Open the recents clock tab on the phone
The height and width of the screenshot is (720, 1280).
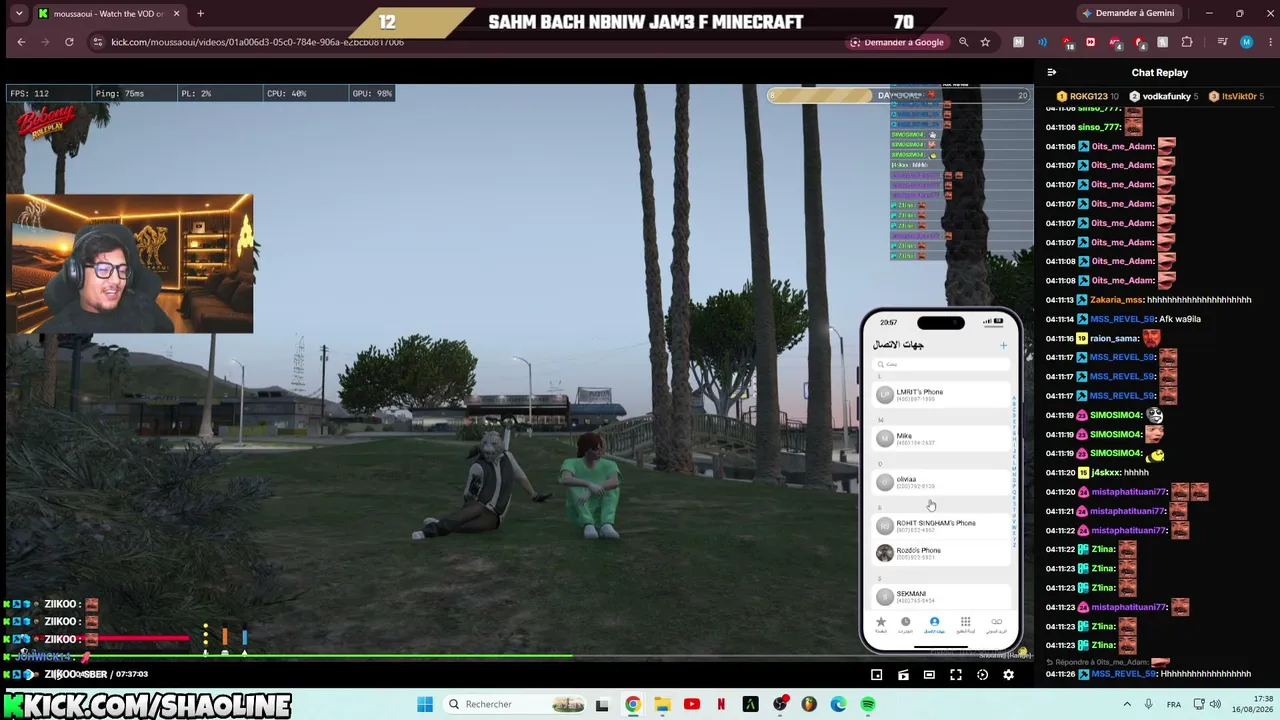click(906, 624)
